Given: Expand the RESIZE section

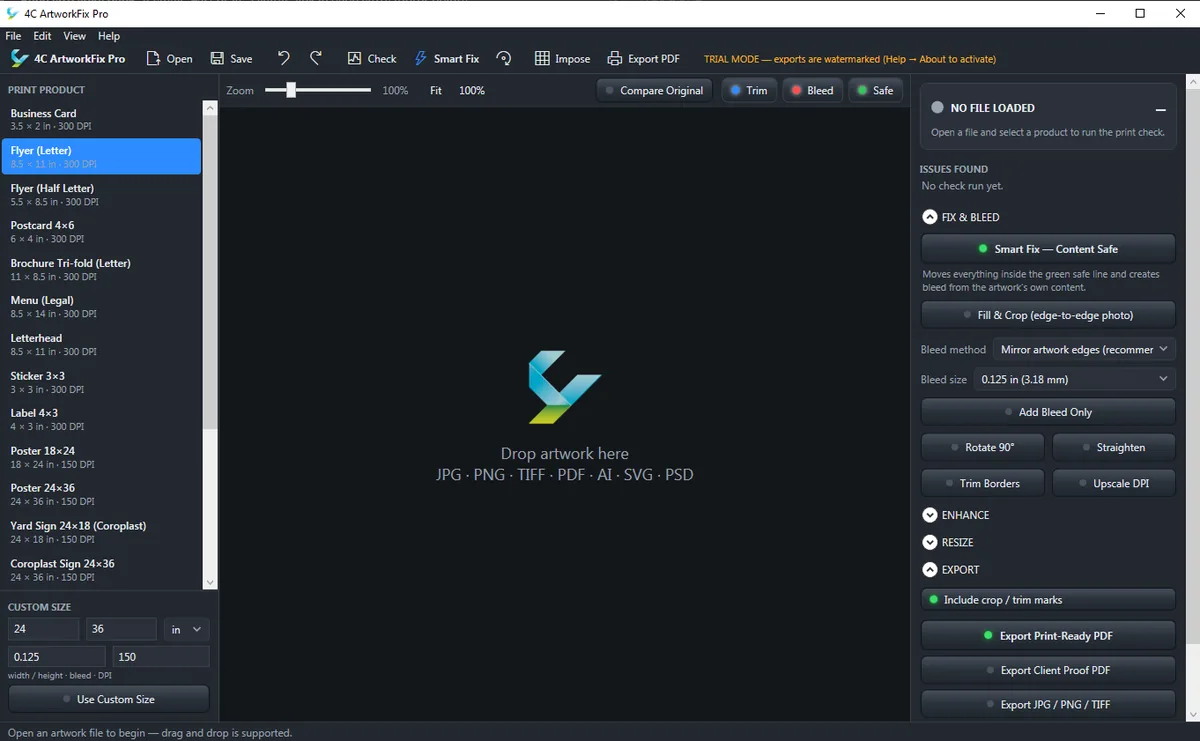Looking at the screenshot, I should click(x=930, y=542).
